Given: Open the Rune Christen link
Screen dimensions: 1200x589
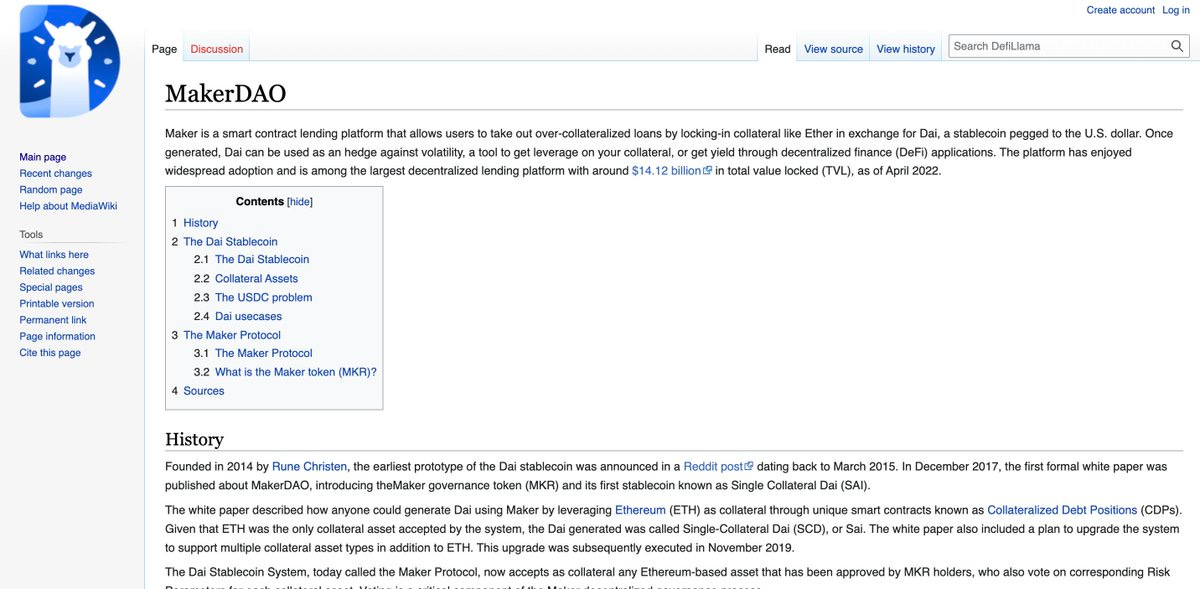Looking at the screenshot, I should point(309,467).
